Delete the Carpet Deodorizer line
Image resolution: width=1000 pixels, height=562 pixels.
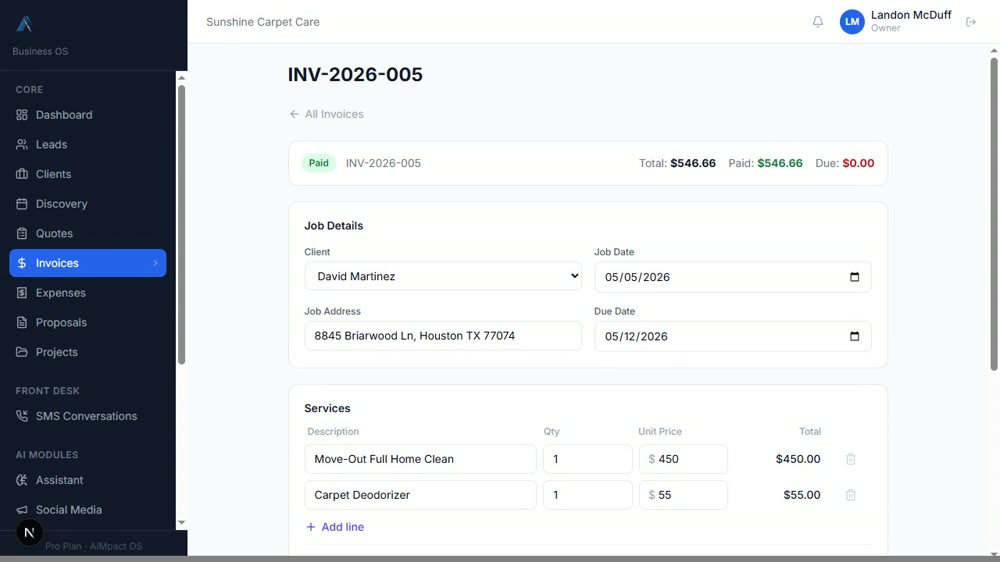pos(850,495)
